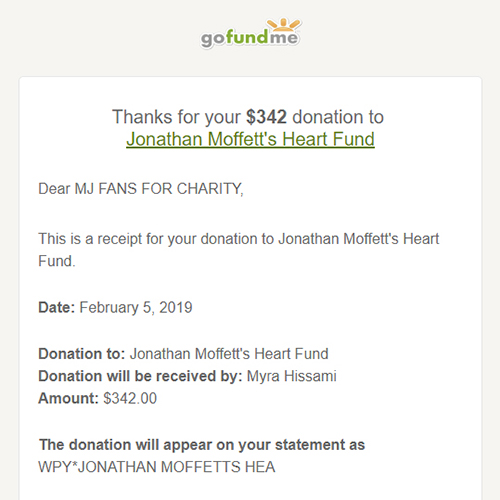
Task: Click the 'Donation will be received by:' label
Action: [140, 376]
